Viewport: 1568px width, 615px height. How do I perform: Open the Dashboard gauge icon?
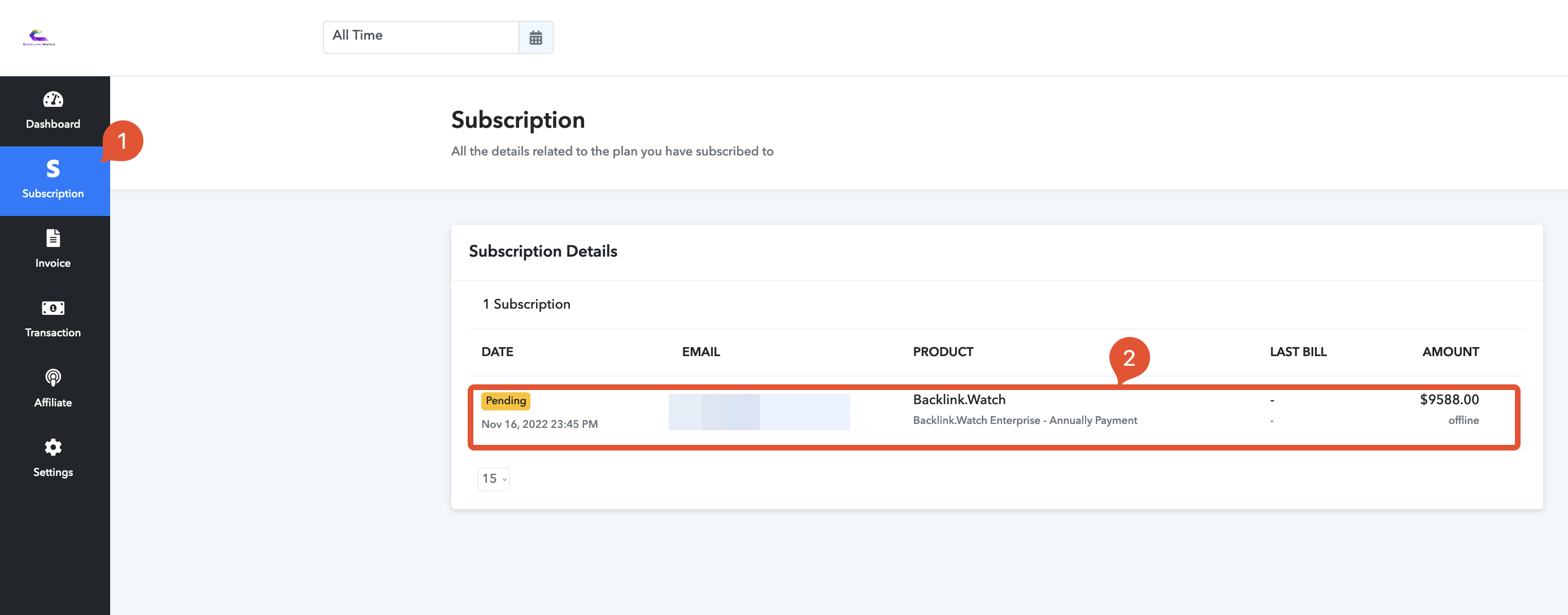[x=53, y=99]
